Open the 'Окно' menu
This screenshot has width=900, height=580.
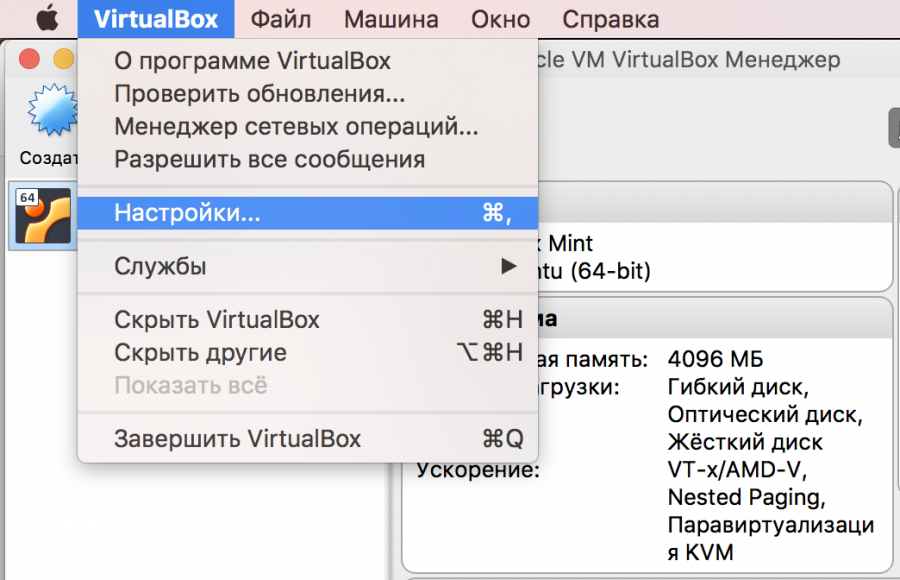[x=500, y=19]
